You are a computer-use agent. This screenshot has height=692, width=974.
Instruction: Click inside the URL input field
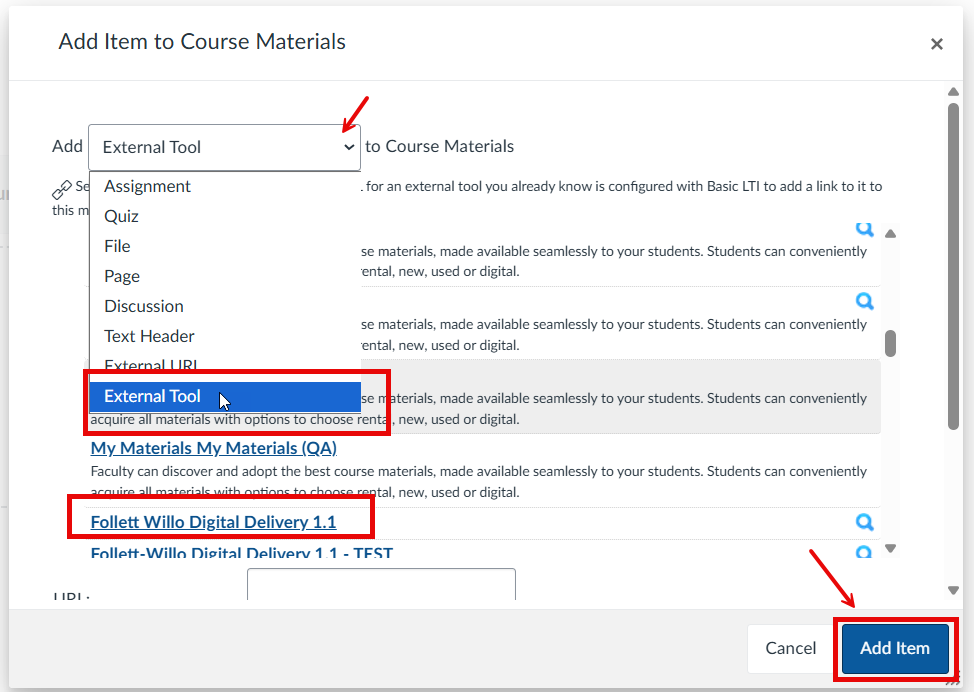coord(381,586)
